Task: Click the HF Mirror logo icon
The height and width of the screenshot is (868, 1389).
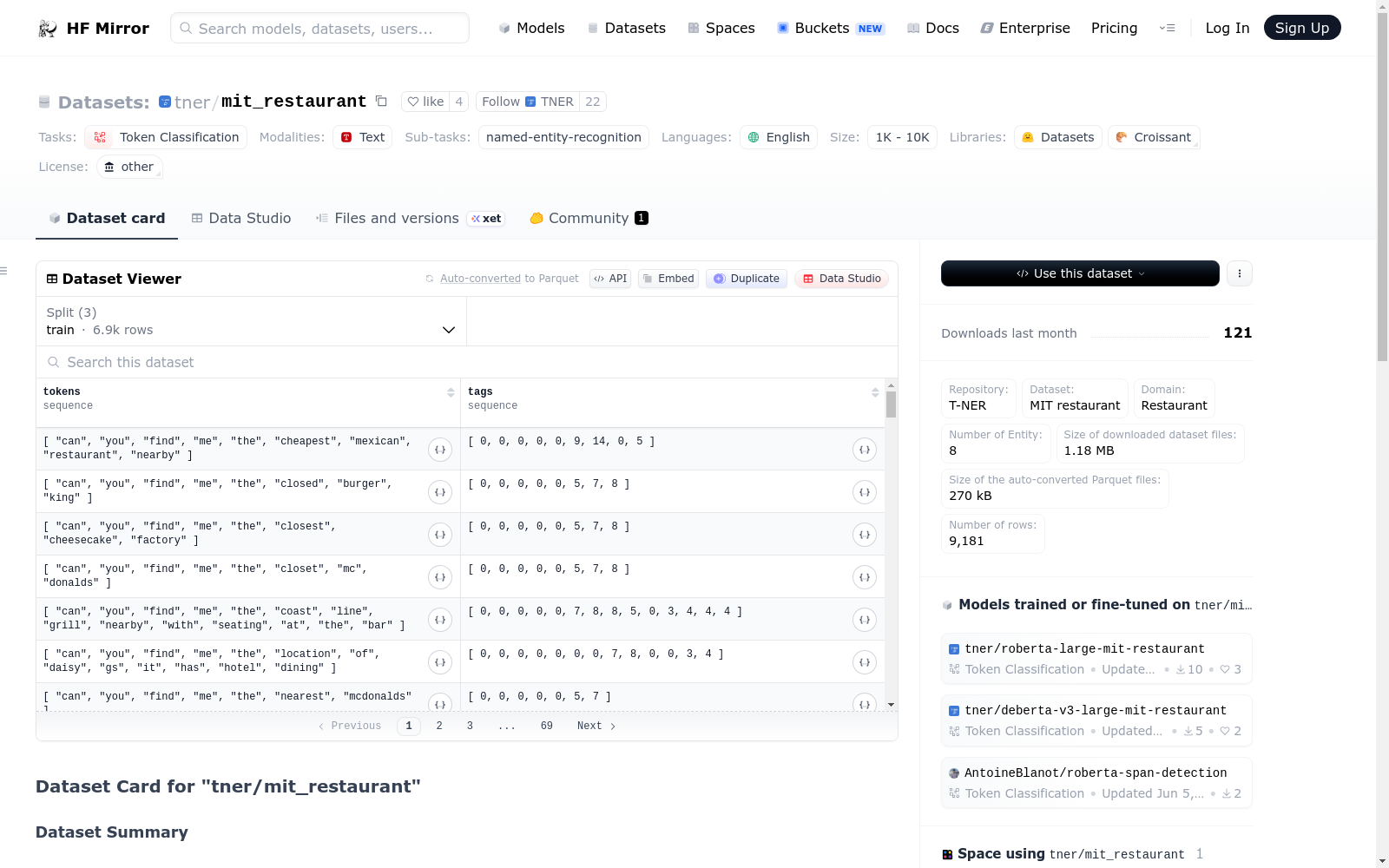Action: [x=48, y=29]
